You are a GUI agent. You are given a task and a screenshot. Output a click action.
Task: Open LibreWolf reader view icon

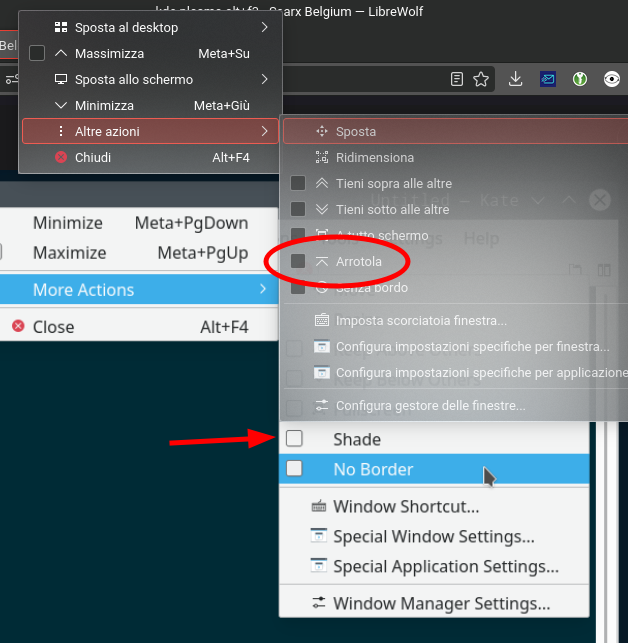pyautogui.click(x=457, y=79)
